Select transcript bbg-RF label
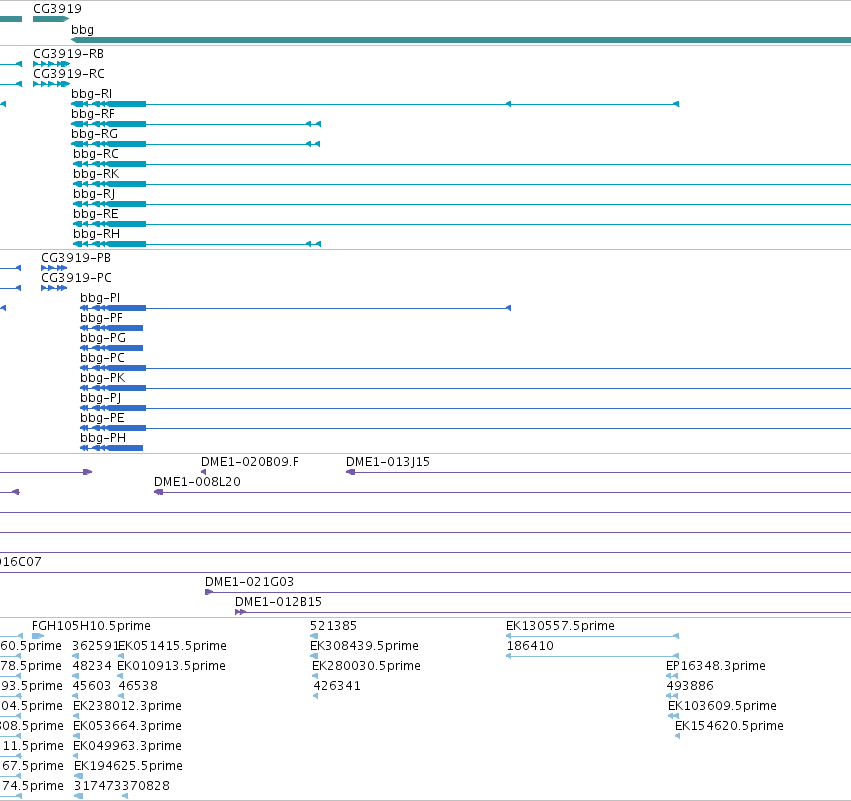The width and height of the screenshot is (851, 801). coord(93,114)
